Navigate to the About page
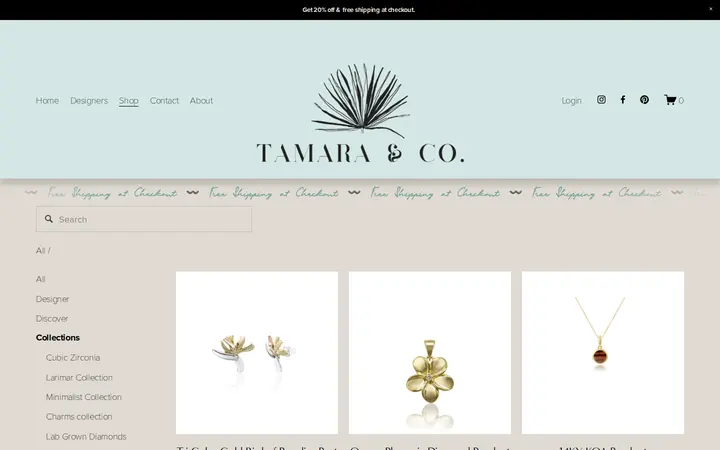 (x=201, y=101)
